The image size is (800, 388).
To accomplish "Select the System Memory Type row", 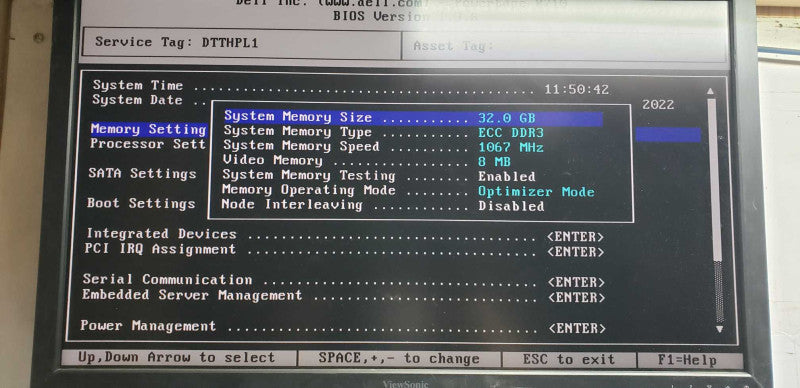I will (x=384, y=132).
